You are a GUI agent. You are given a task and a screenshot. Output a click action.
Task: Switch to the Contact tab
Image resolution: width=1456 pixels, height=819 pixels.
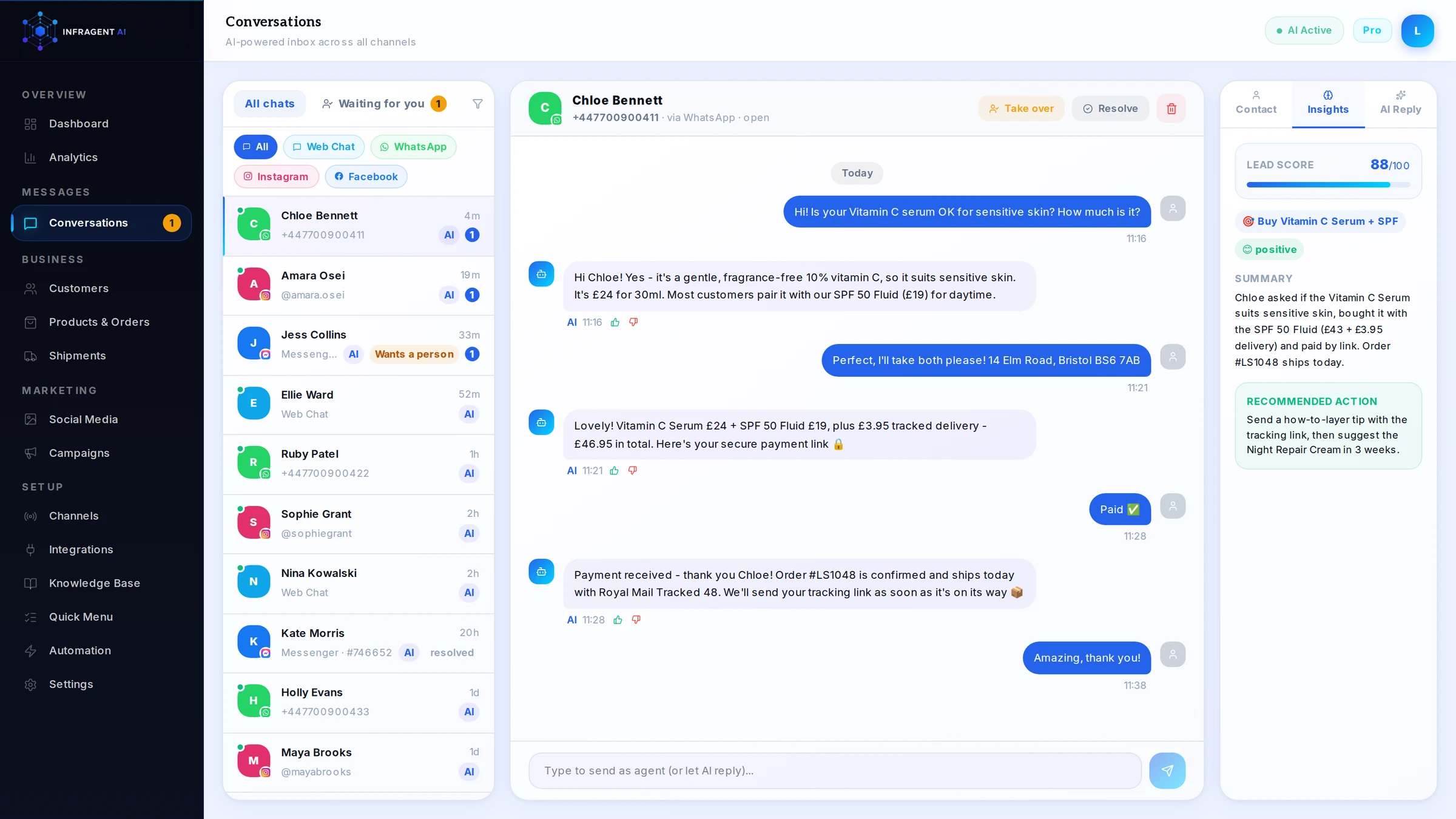tap(1256, 103)
